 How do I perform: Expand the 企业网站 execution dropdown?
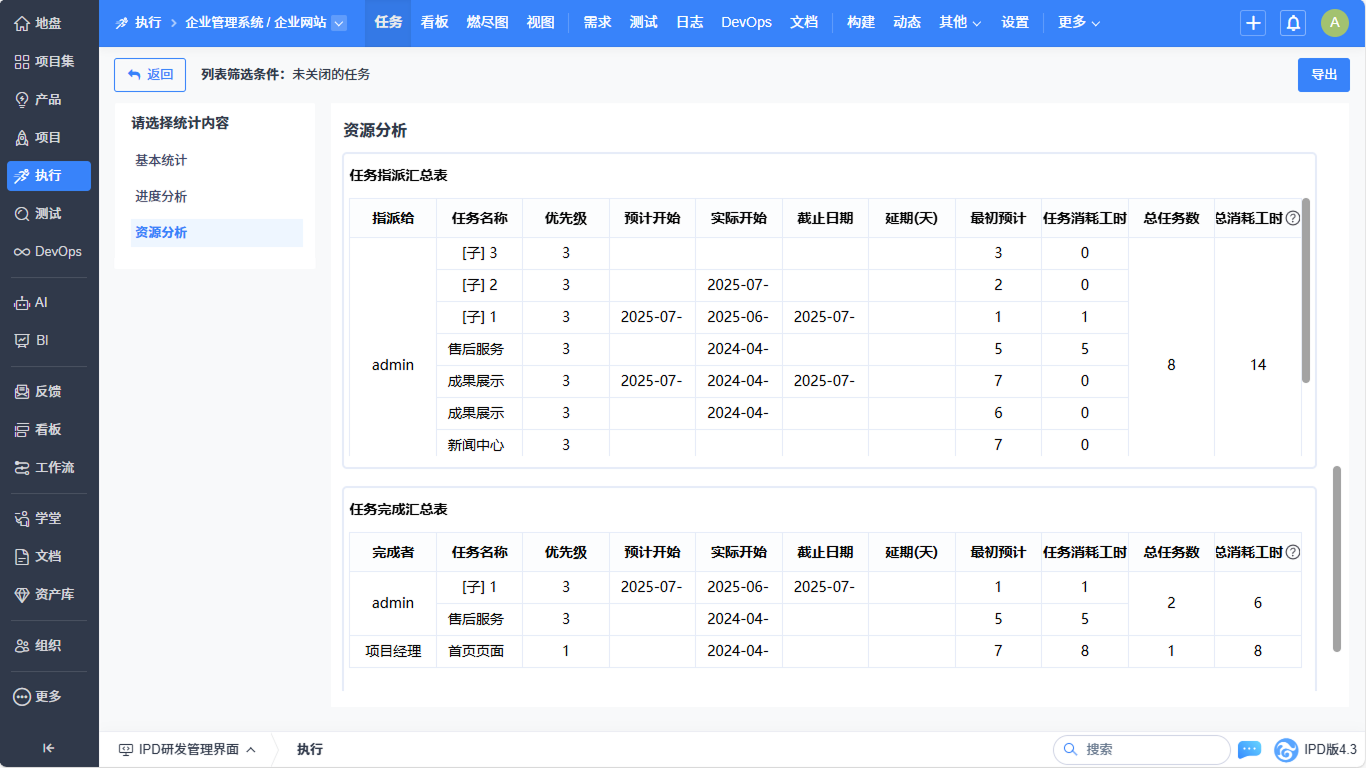tap(339, 23)
